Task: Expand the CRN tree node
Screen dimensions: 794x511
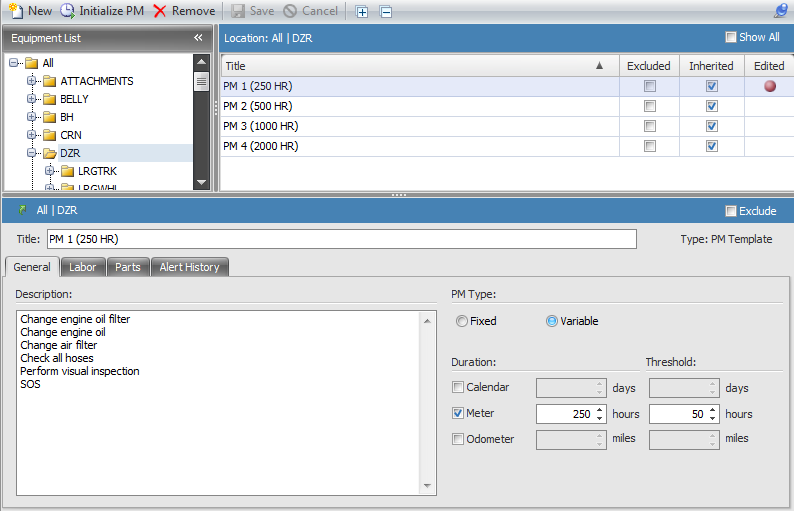Action: click(31, 135)
